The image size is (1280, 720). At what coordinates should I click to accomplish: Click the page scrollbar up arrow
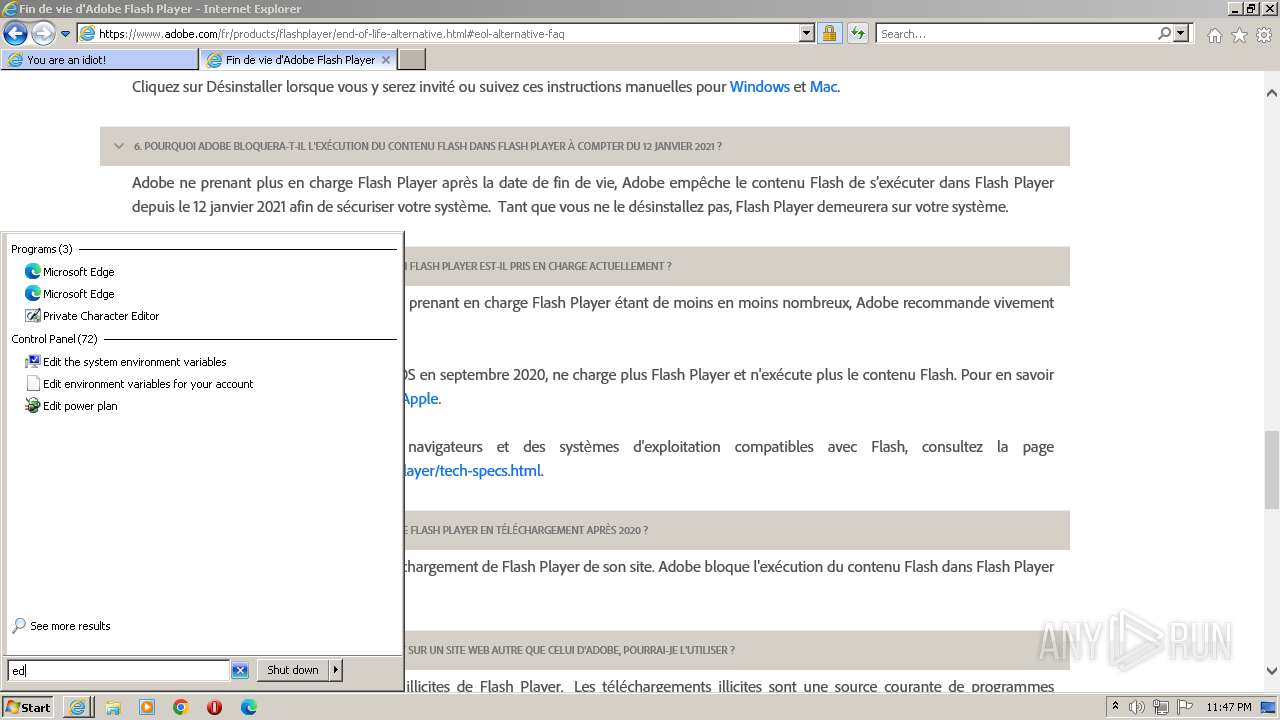click(1272, 93)
